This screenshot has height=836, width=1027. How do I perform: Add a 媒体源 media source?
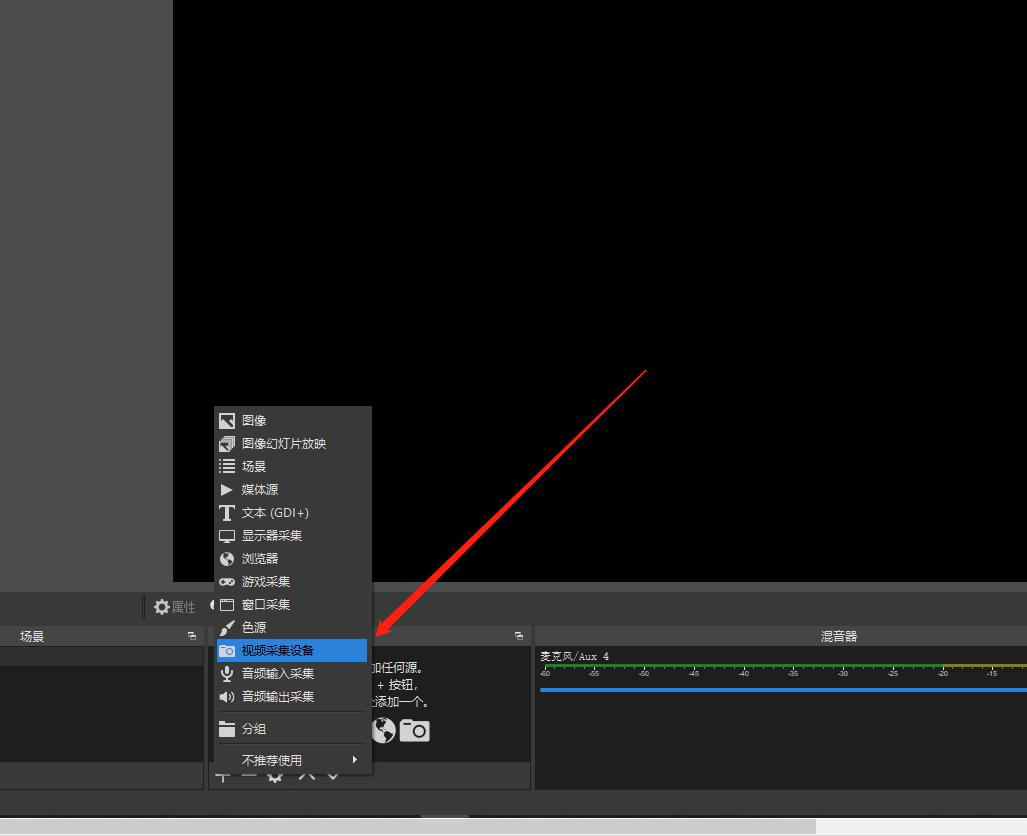[x=259, y=490]
